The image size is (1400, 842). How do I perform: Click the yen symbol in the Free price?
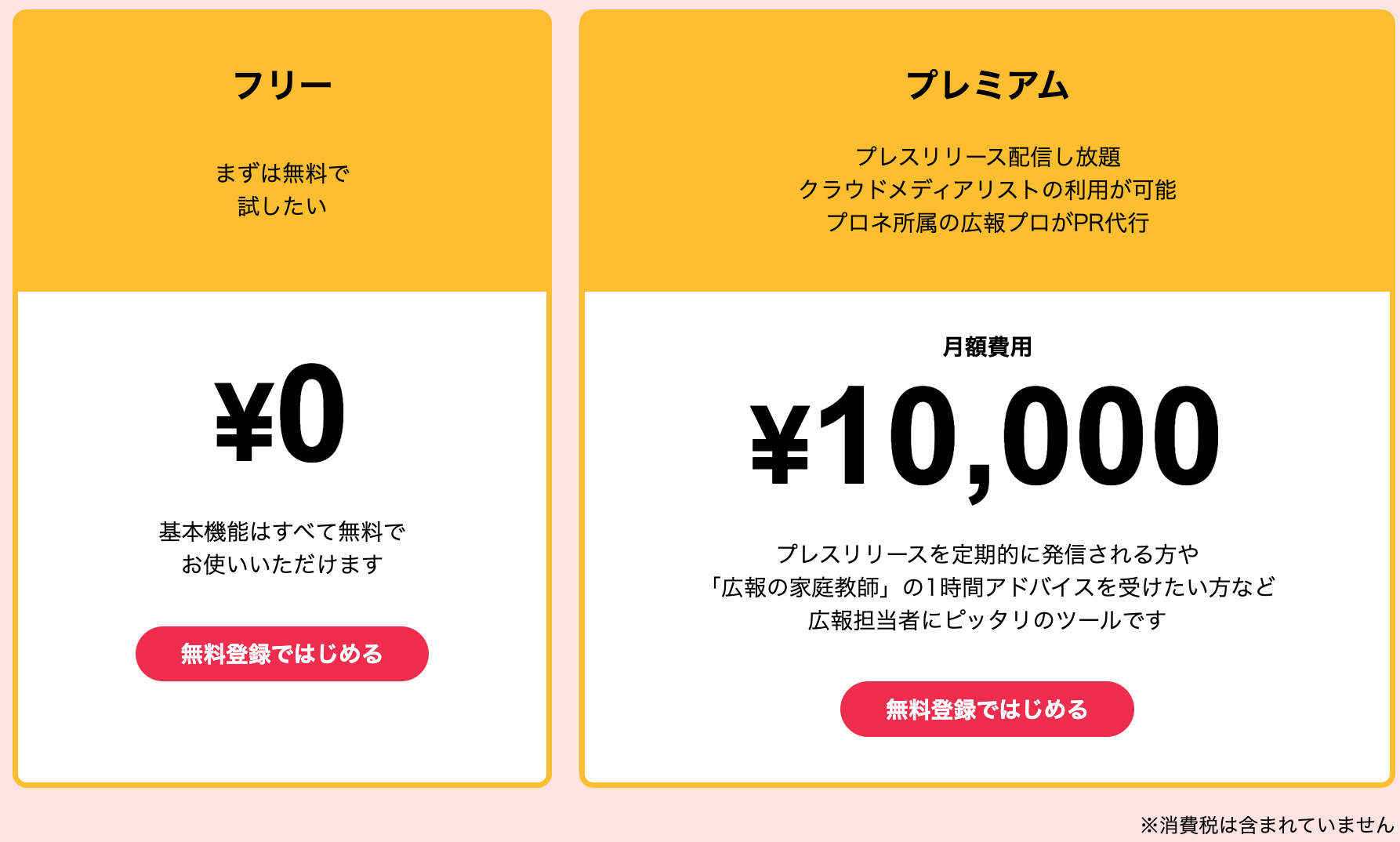(x=244, y=421)
